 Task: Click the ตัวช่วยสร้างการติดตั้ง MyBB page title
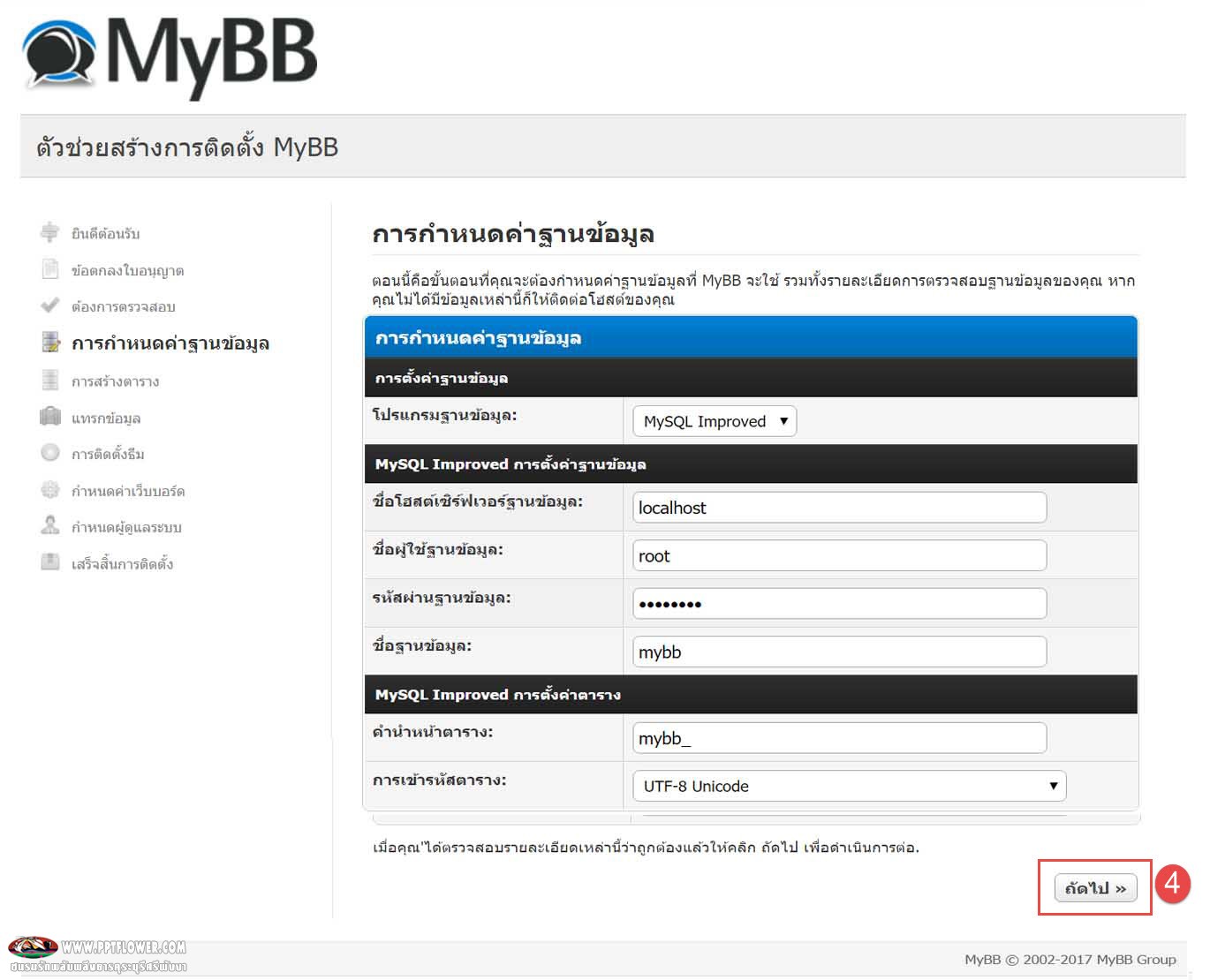pos(187,147)
